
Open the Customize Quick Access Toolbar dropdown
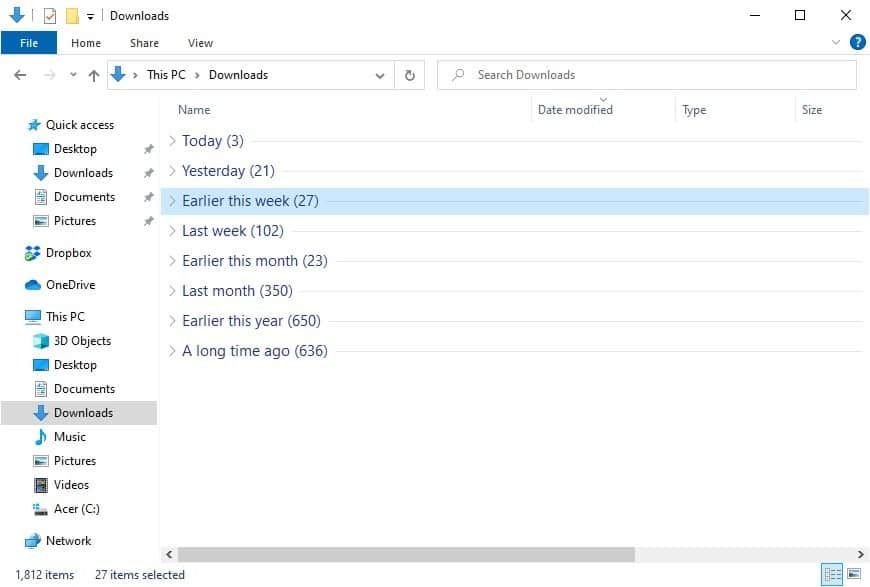[x=90, y=16]
